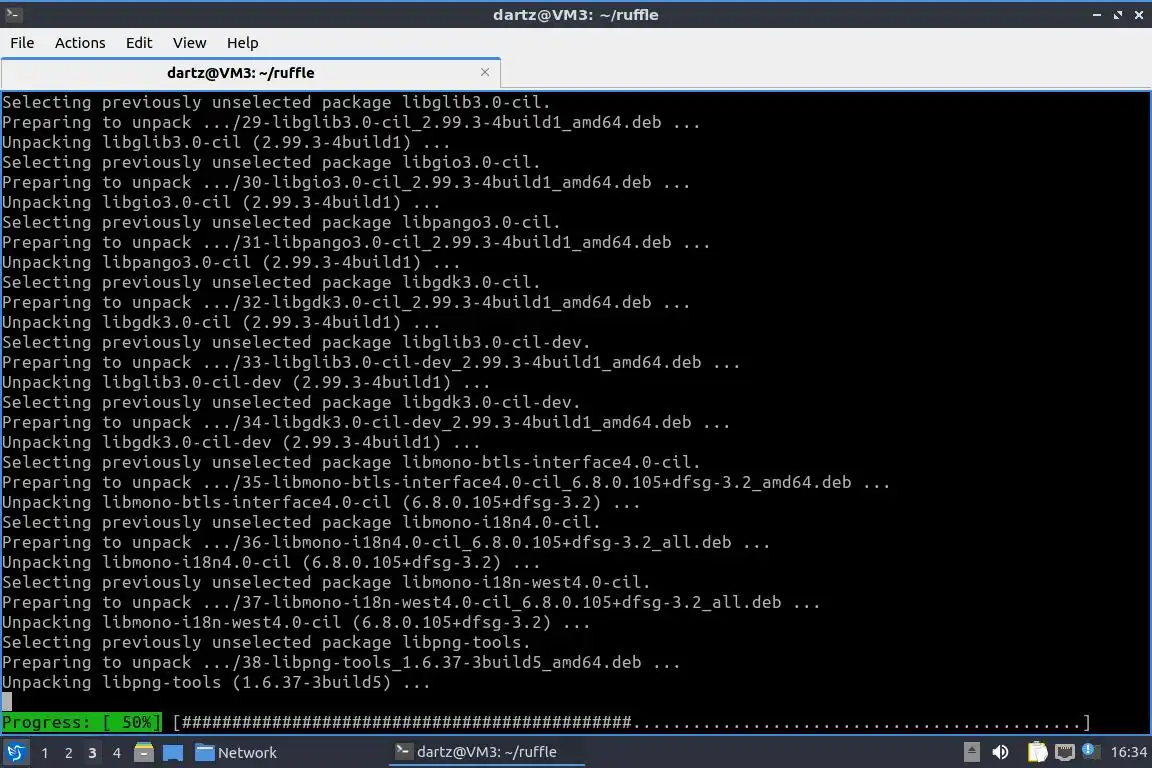Click the terminal cursor block

(7, 702)
